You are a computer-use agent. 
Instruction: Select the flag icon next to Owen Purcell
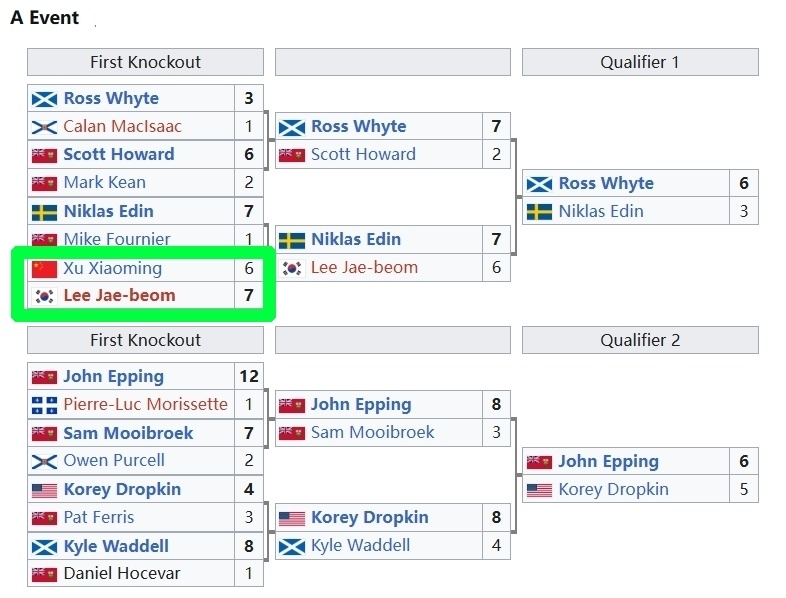[44, 461]
